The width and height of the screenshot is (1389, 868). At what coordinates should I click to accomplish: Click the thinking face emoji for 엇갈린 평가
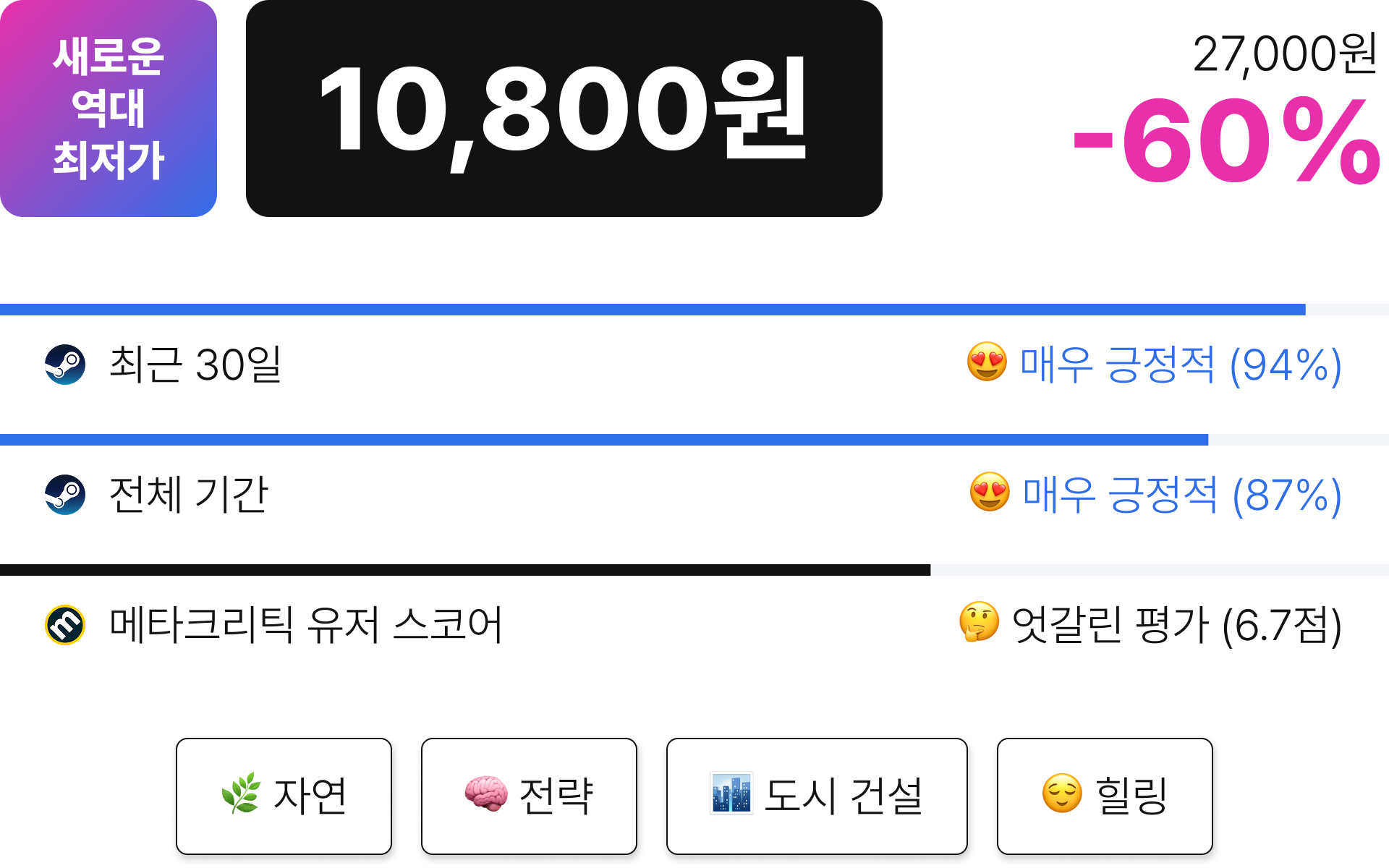click(979, 622)
